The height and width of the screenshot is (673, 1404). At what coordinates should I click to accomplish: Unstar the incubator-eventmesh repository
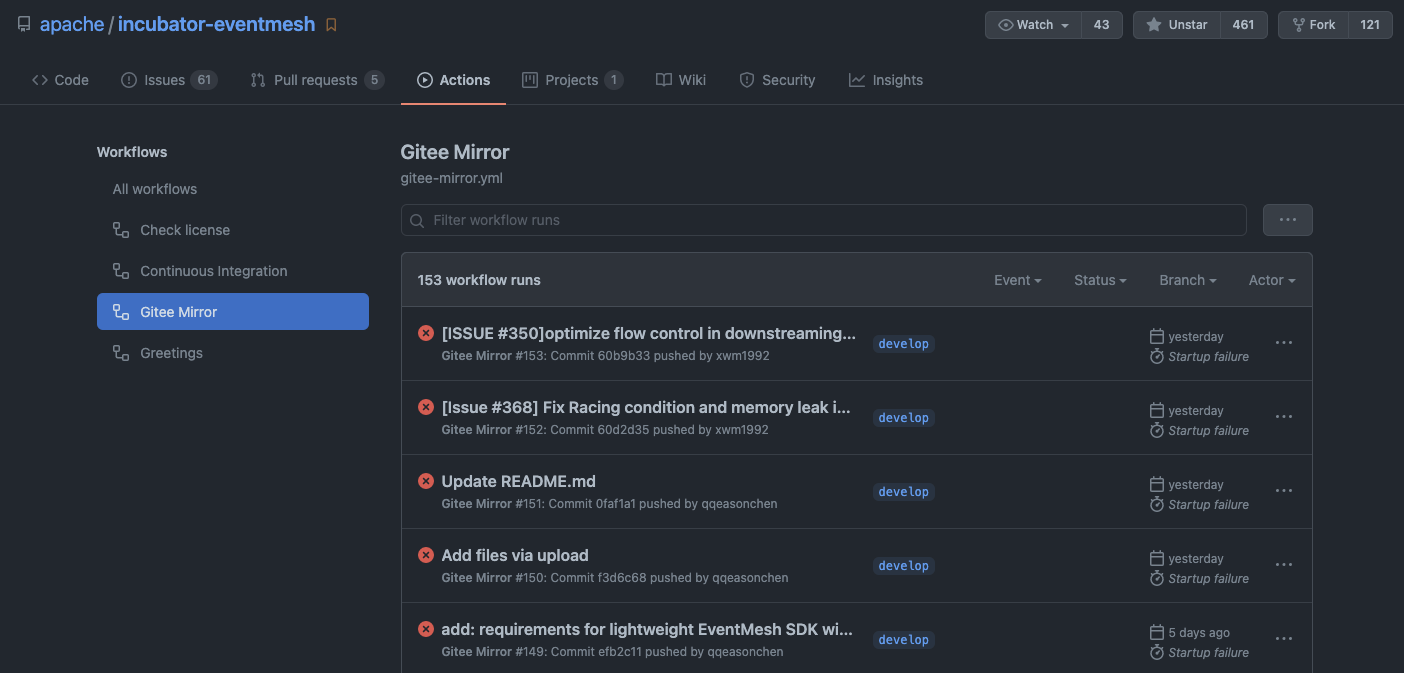click(1177, 25)
